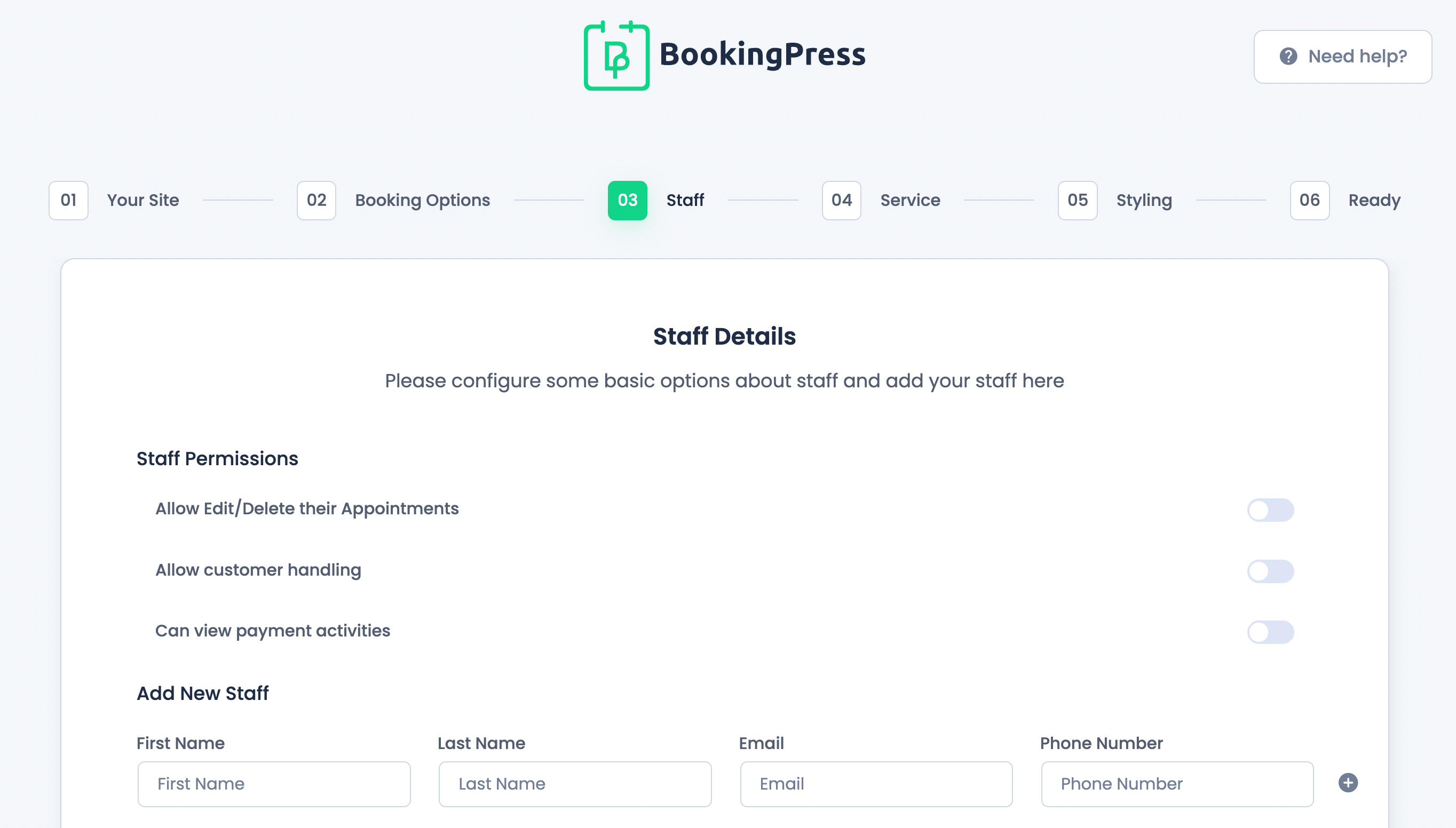This screenshot has width=1456, height=828.
Task: Click the 01 step number box
Action: click(68, 200)
